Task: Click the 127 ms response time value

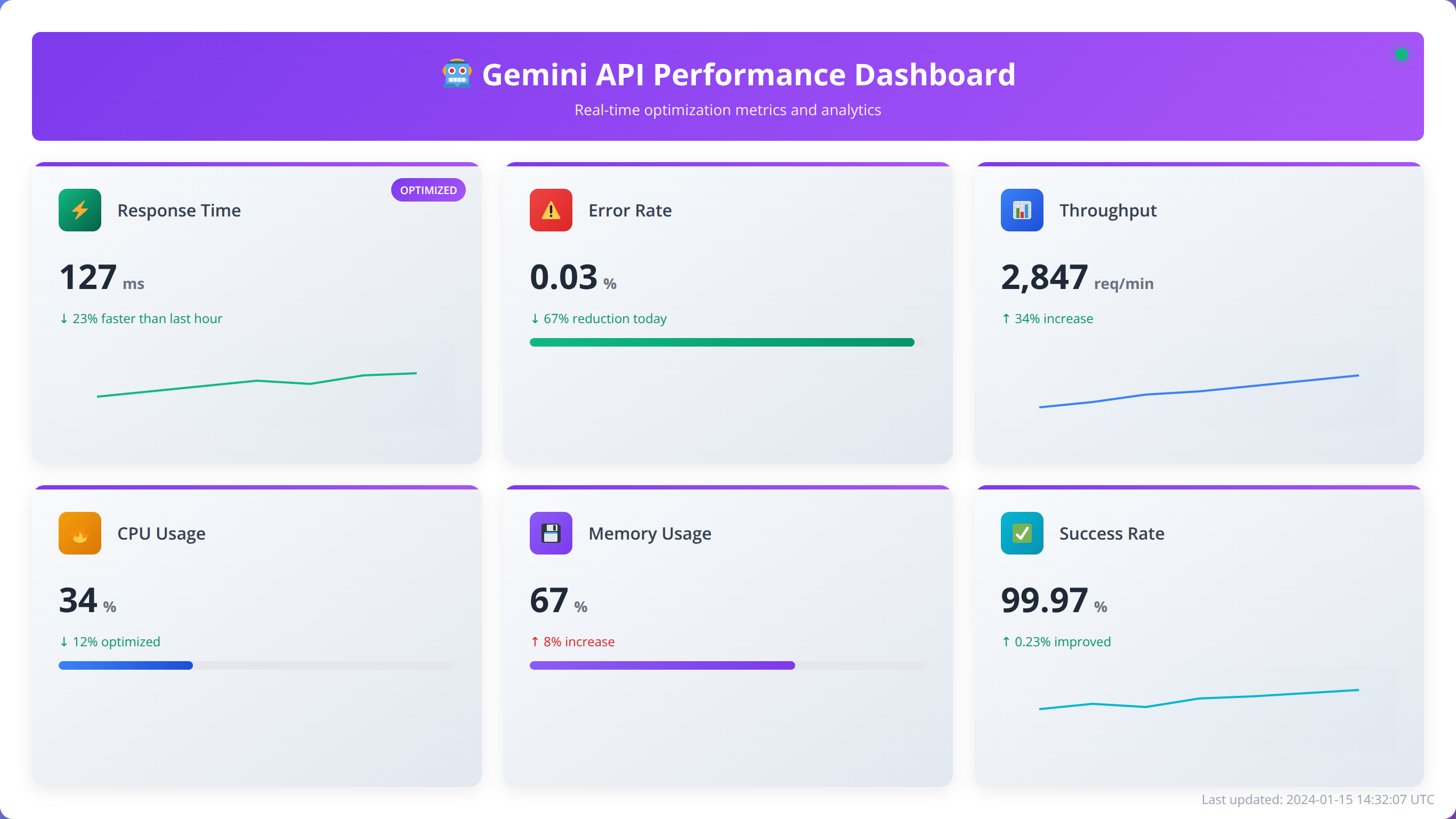Action: tap(102, 277)
